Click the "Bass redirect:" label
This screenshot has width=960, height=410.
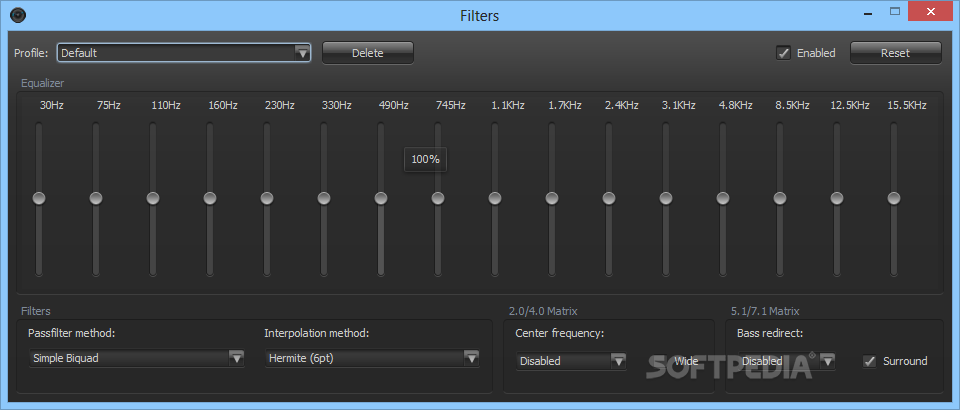click(770, 334)
